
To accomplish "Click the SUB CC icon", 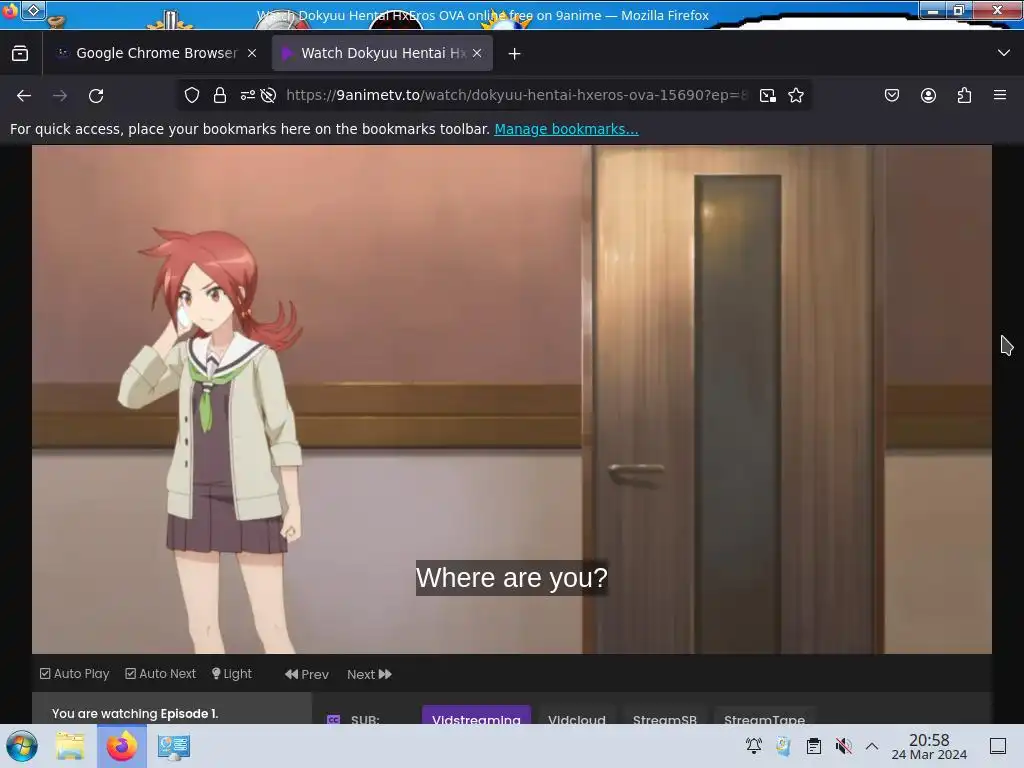I will 334,719.
